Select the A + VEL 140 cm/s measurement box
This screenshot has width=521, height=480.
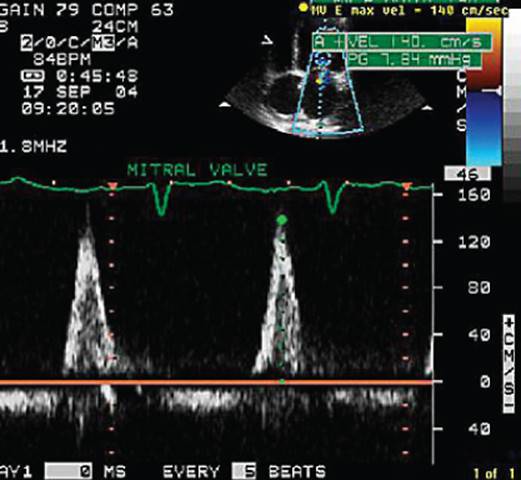point(402,42)
